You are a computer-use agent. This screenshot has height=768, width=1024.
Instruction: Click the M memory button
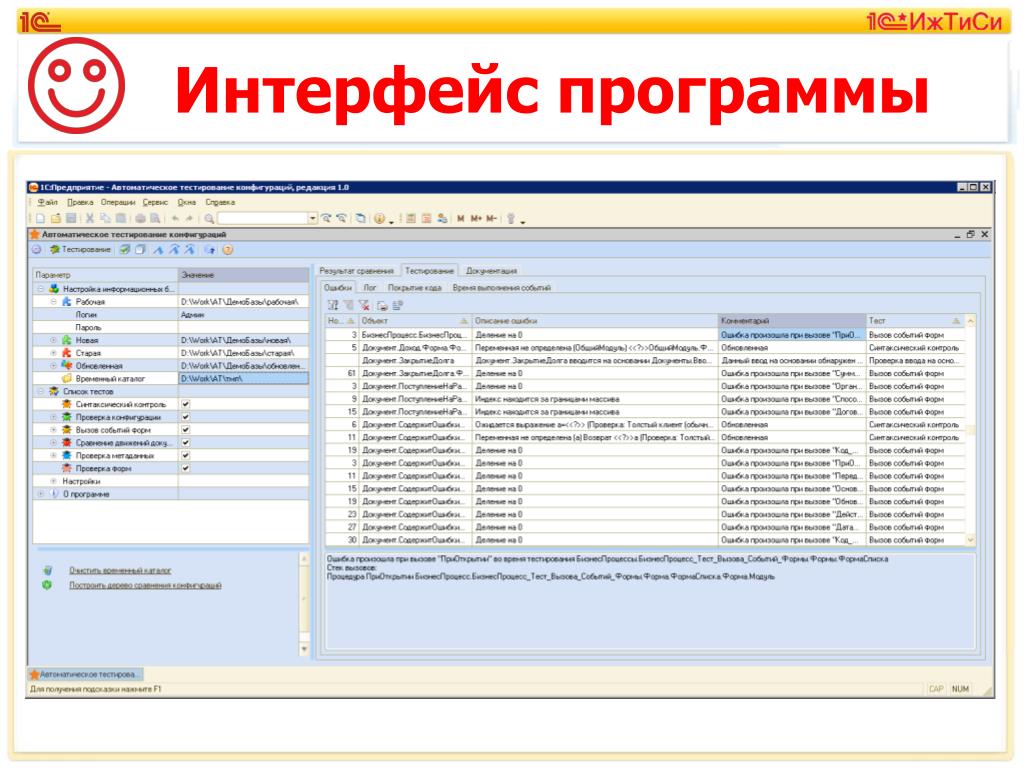(460, 219)
